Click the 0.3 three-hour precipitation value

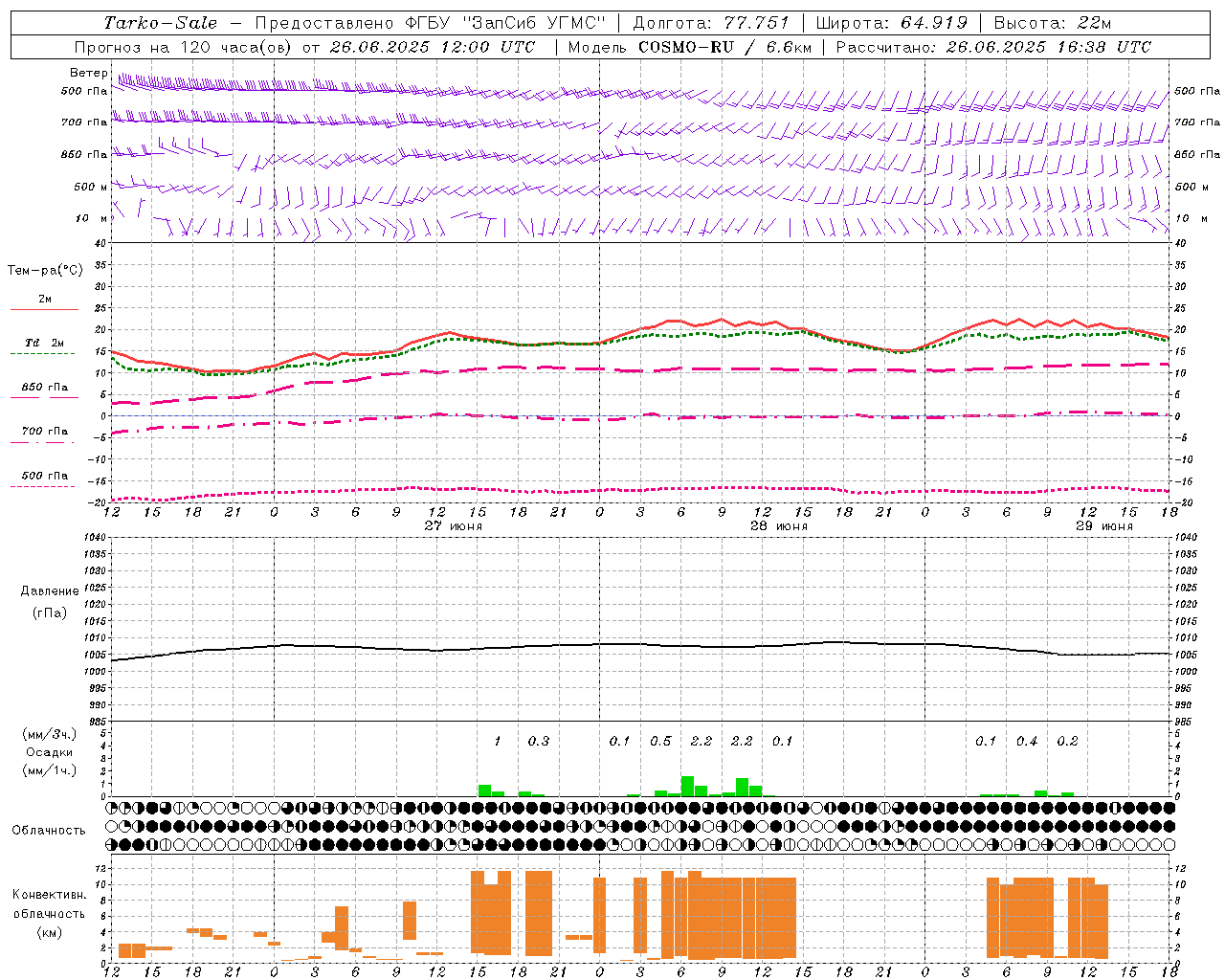(539, 741)
